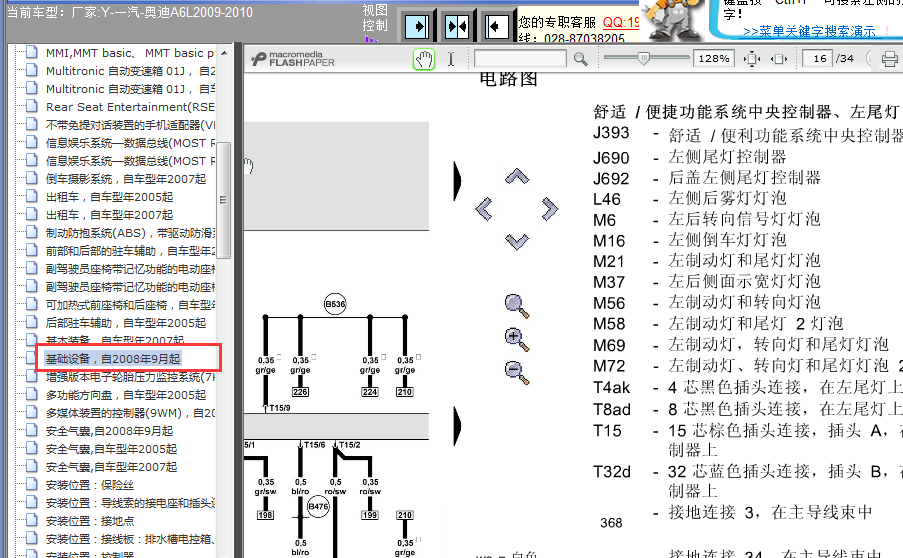
Task: Click the FlashPaper search text field
Action: (520, 59)
